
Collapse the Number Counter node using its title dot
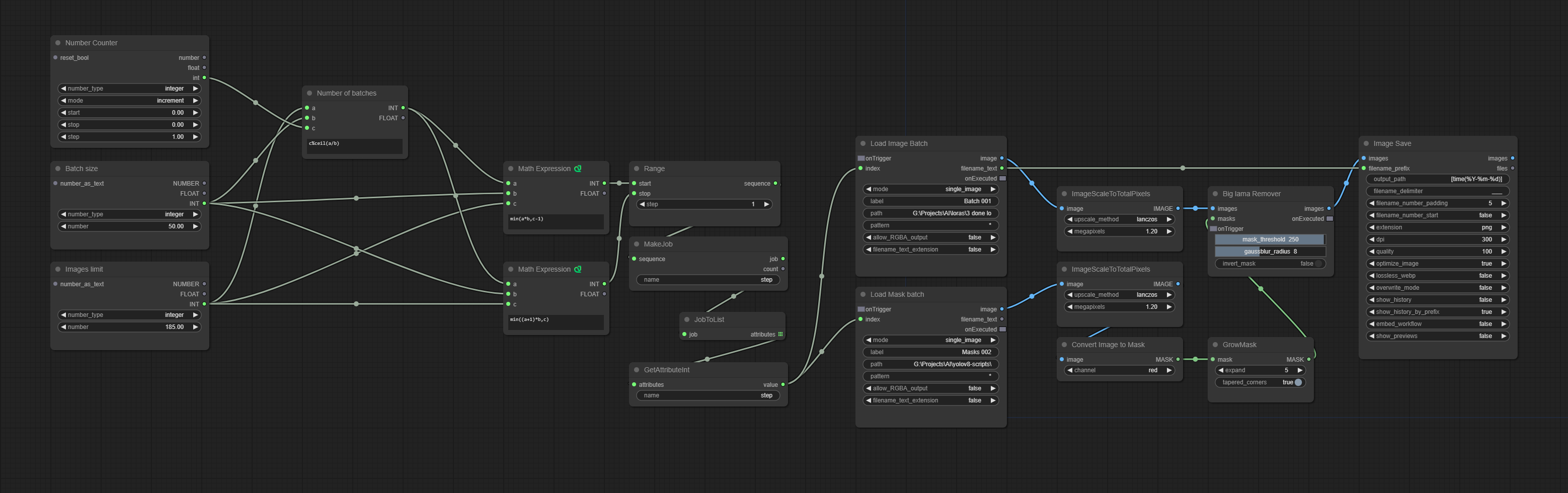tap(58, 43)
